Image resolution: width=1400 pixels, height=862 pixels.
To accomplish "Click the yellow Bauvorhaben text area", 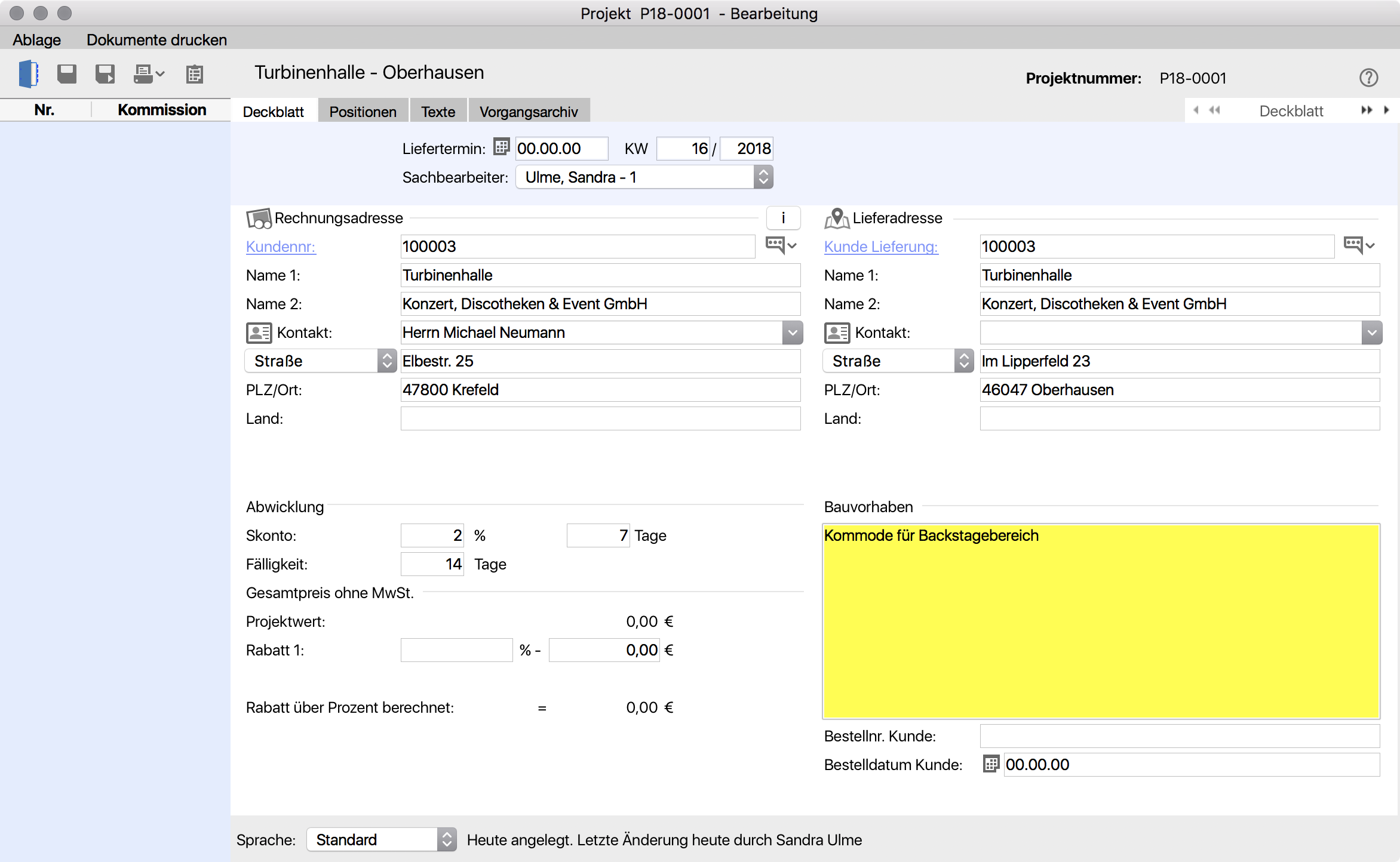I will click(x=1101, y=621).
